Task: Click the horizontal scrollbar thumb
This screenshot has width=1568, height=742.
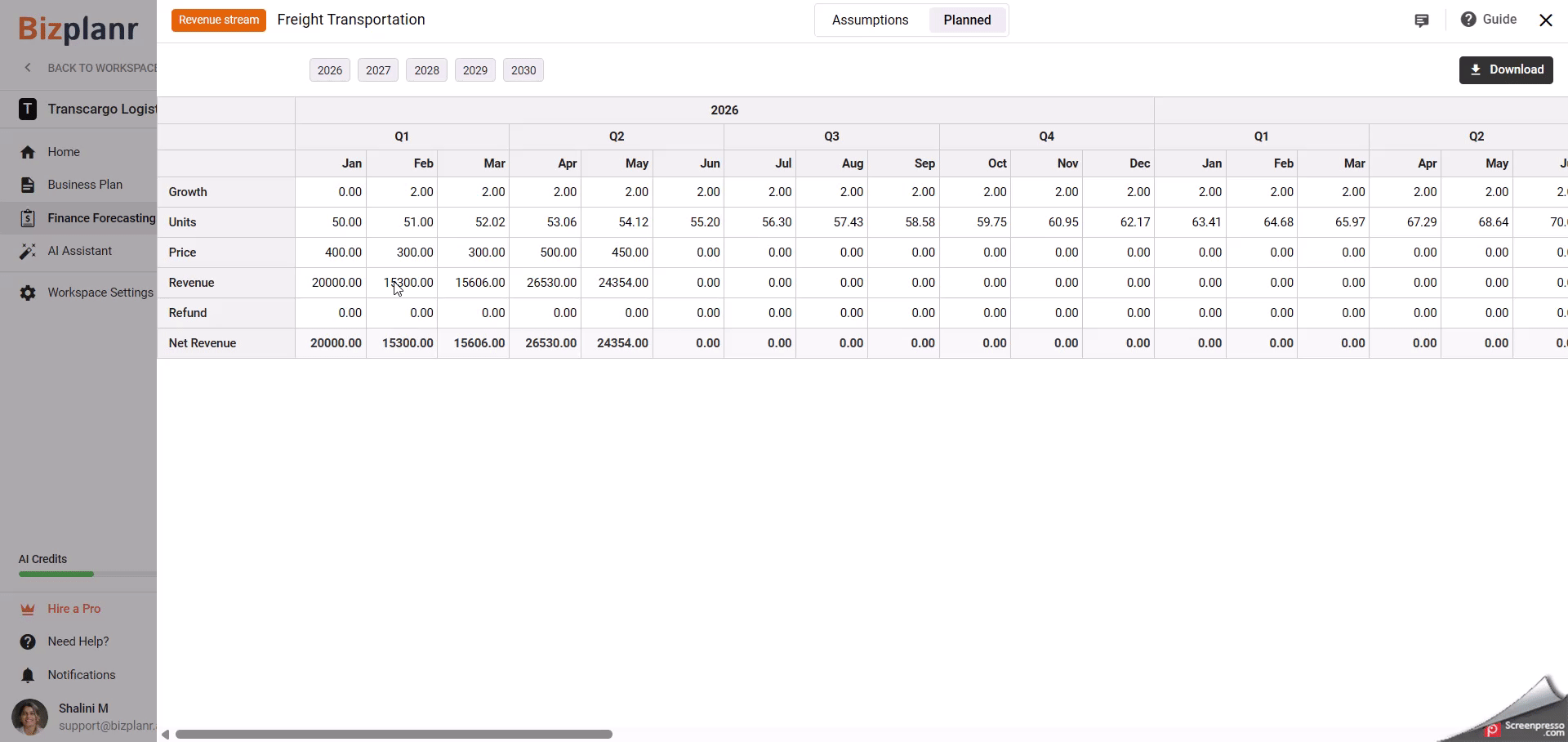Action: click(x=394, y=735)
